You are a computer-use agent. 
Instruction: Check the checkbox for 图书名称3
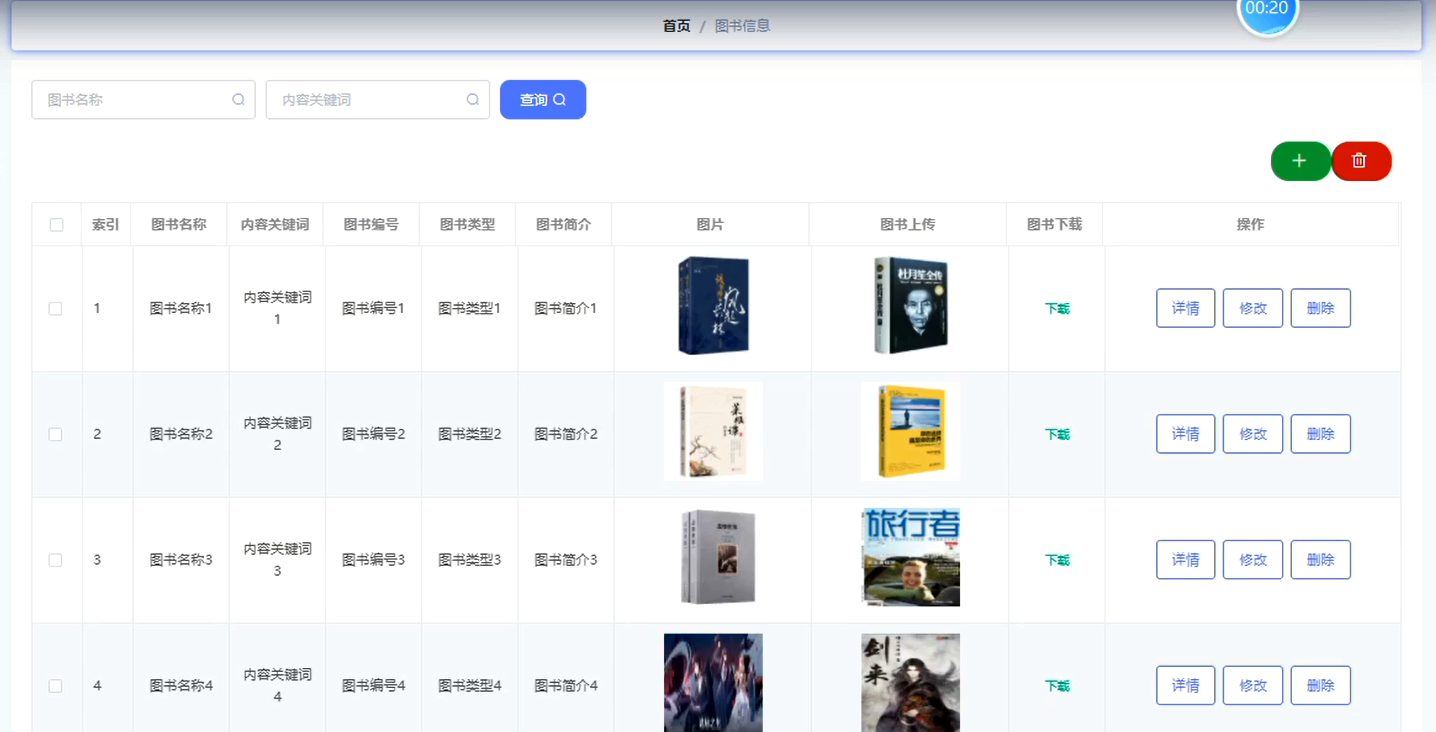[x=56, y=559]
